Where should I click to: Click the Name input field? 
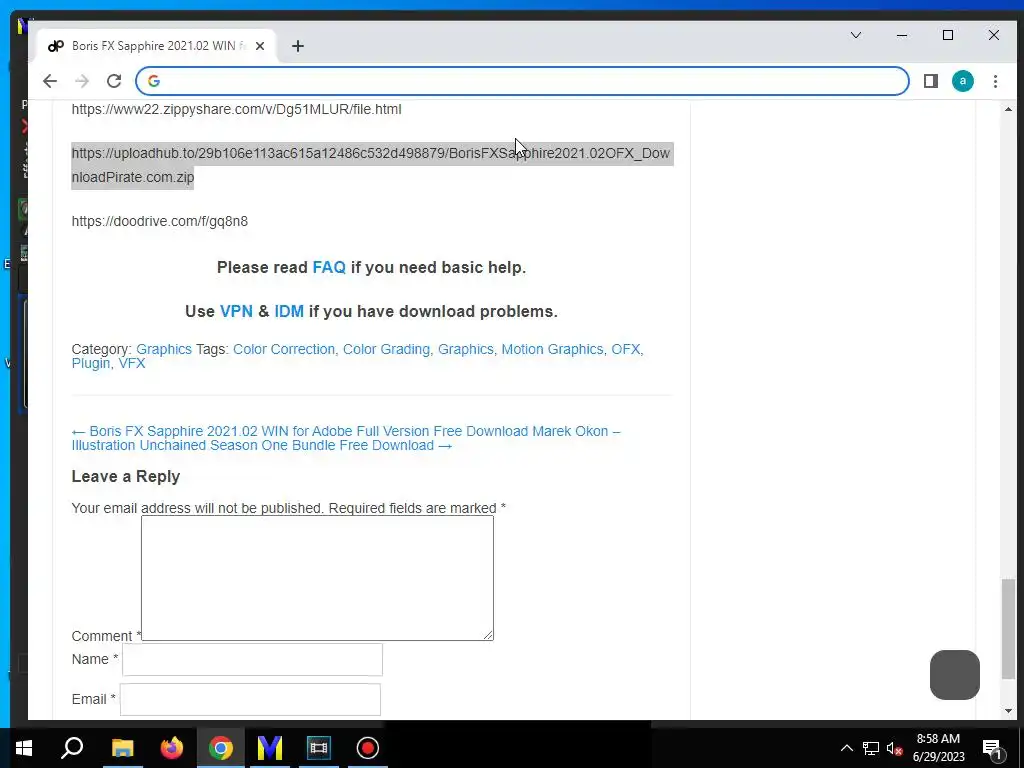(252, 660)
